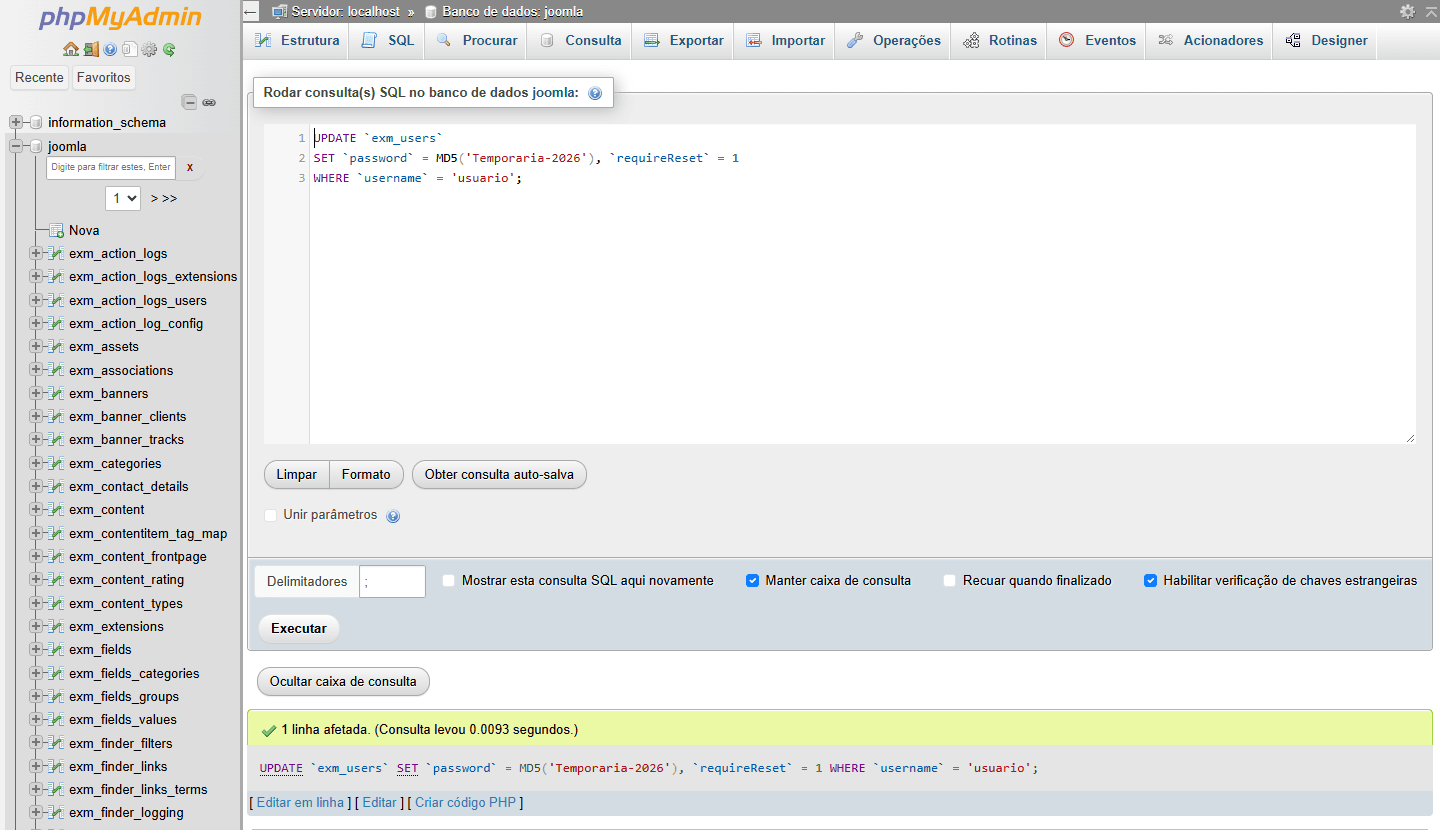Collapse the navigation panel arrow at top
The image size is (1440, 830).
point(251,12)
